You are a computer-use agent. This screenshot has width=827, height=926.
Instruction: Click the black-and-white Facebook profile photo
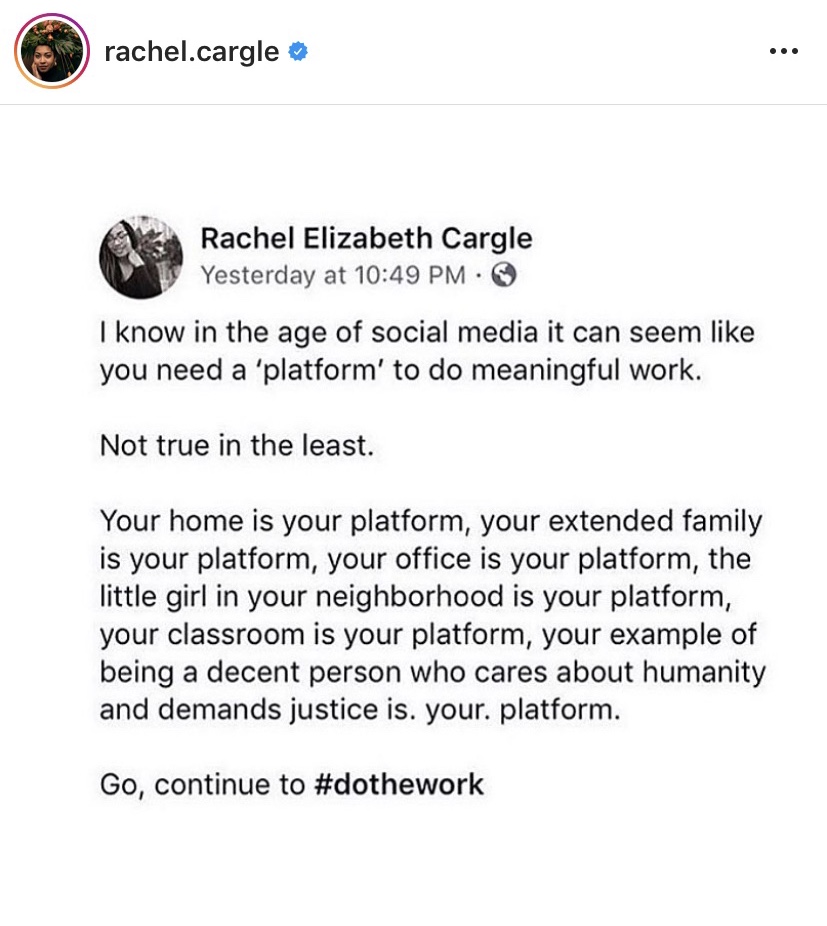tap(141, 257)
